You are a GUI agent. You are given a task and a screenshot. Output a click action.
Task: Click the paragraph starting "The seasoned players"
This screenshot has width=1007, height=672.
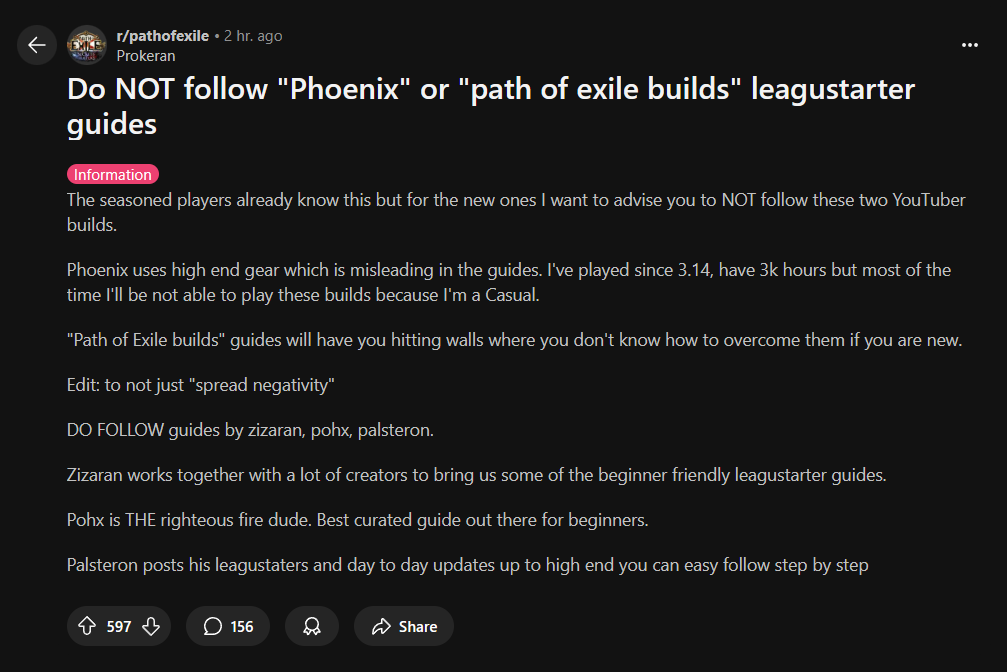(516, 212)
